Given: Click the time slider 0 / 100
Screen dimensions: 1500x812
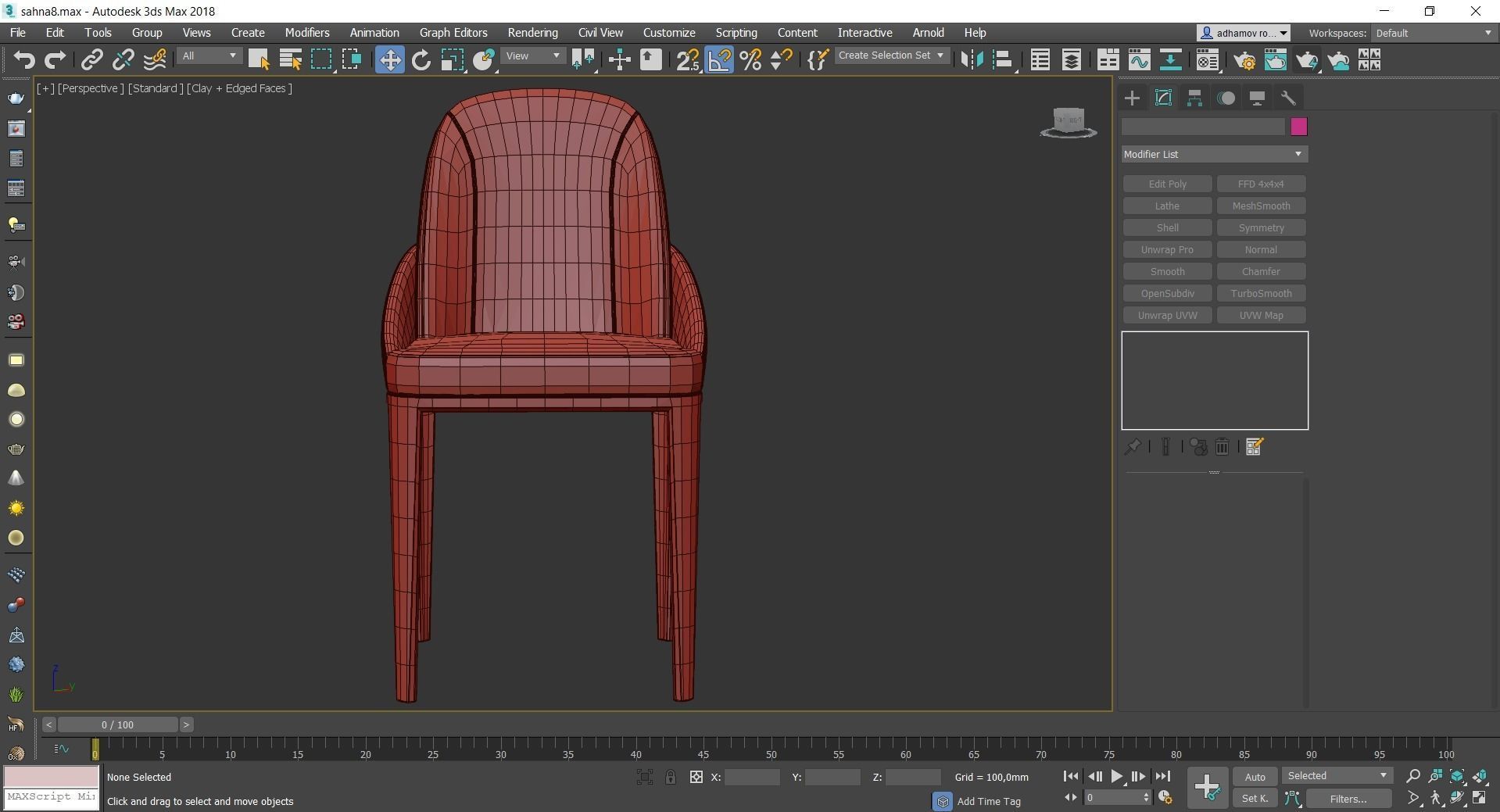Looking at the screenshot, I should pos(117,724).
